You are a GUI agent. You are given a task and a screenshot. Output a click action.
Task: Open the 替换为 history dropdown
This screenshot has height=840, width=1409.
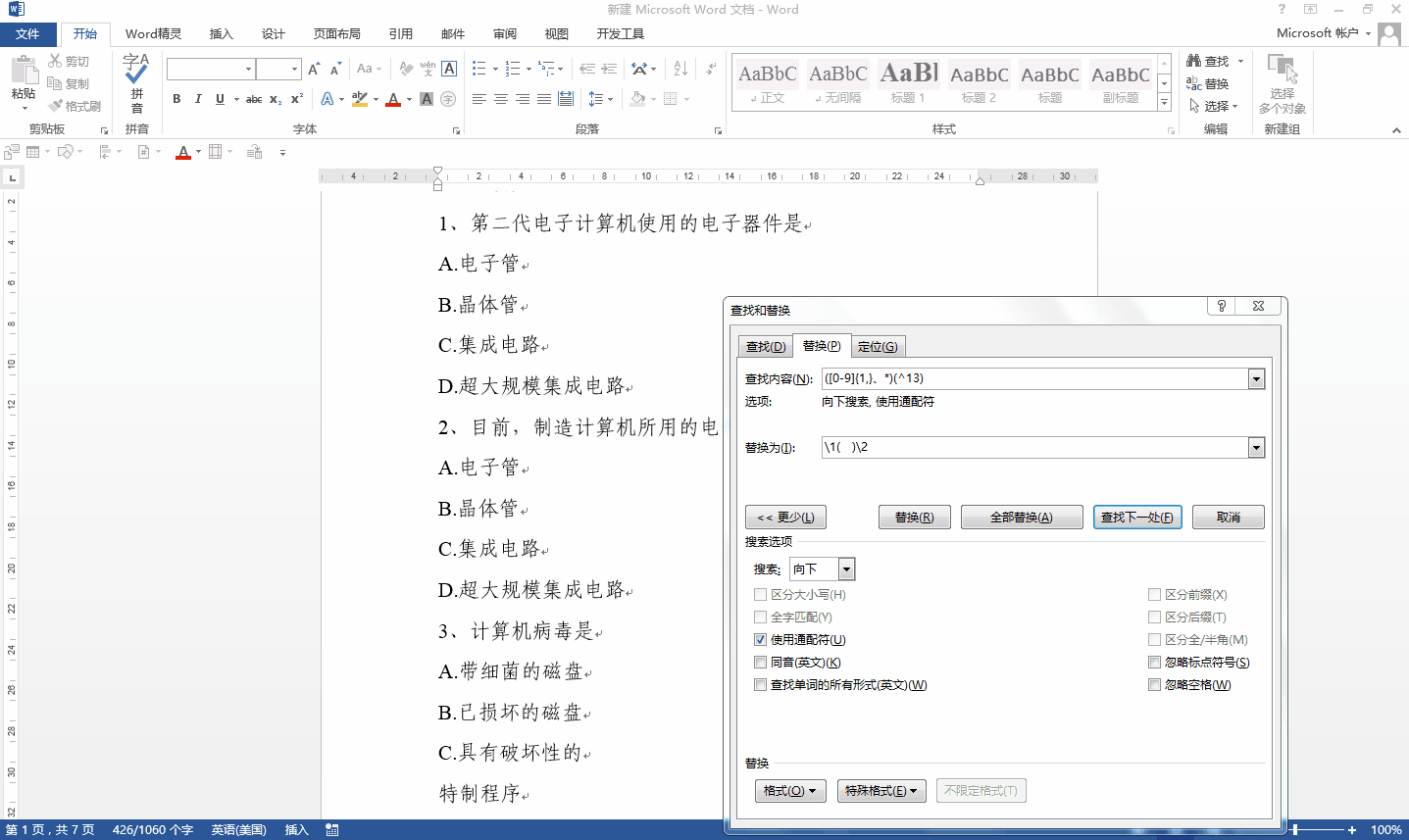[x=1256, y=448]
